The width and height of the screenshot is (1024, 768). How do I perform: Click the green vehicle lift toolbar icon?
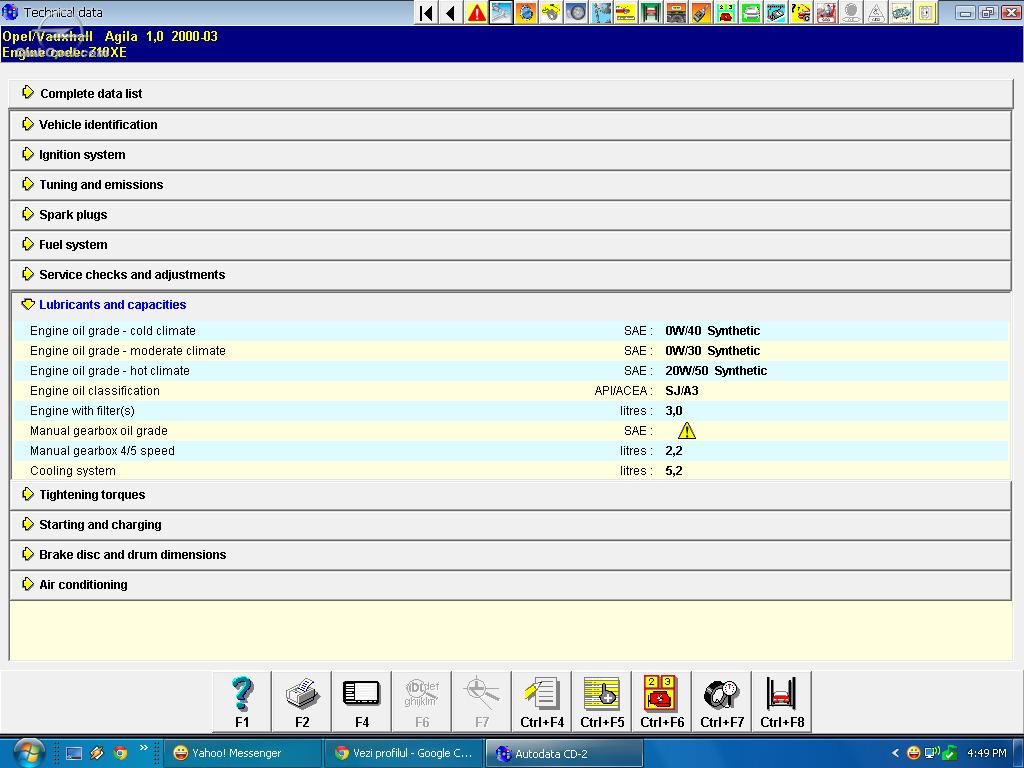[x=651, y=12]
